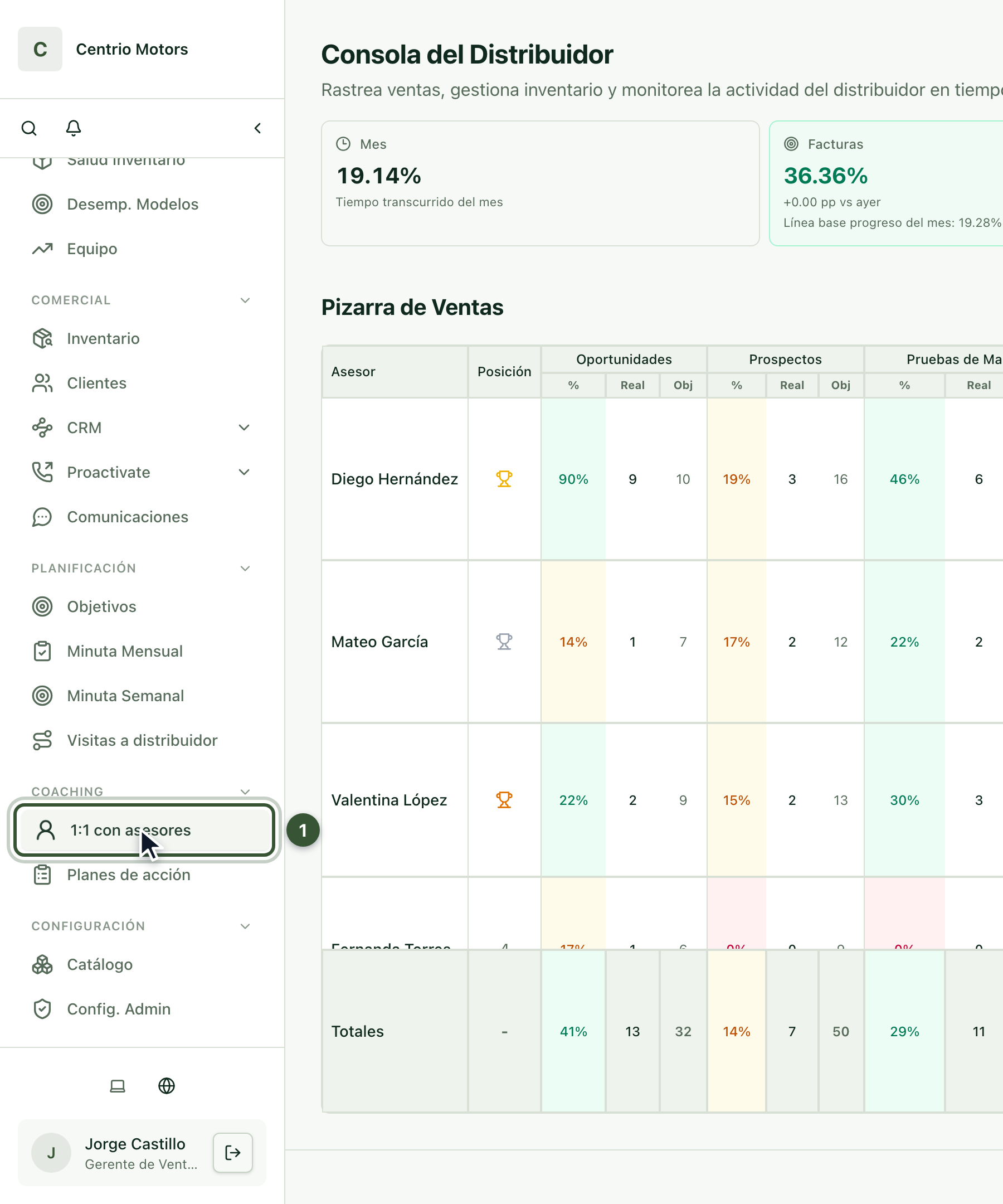
Task: Click the logout icon button
Action: [233, 1152]
